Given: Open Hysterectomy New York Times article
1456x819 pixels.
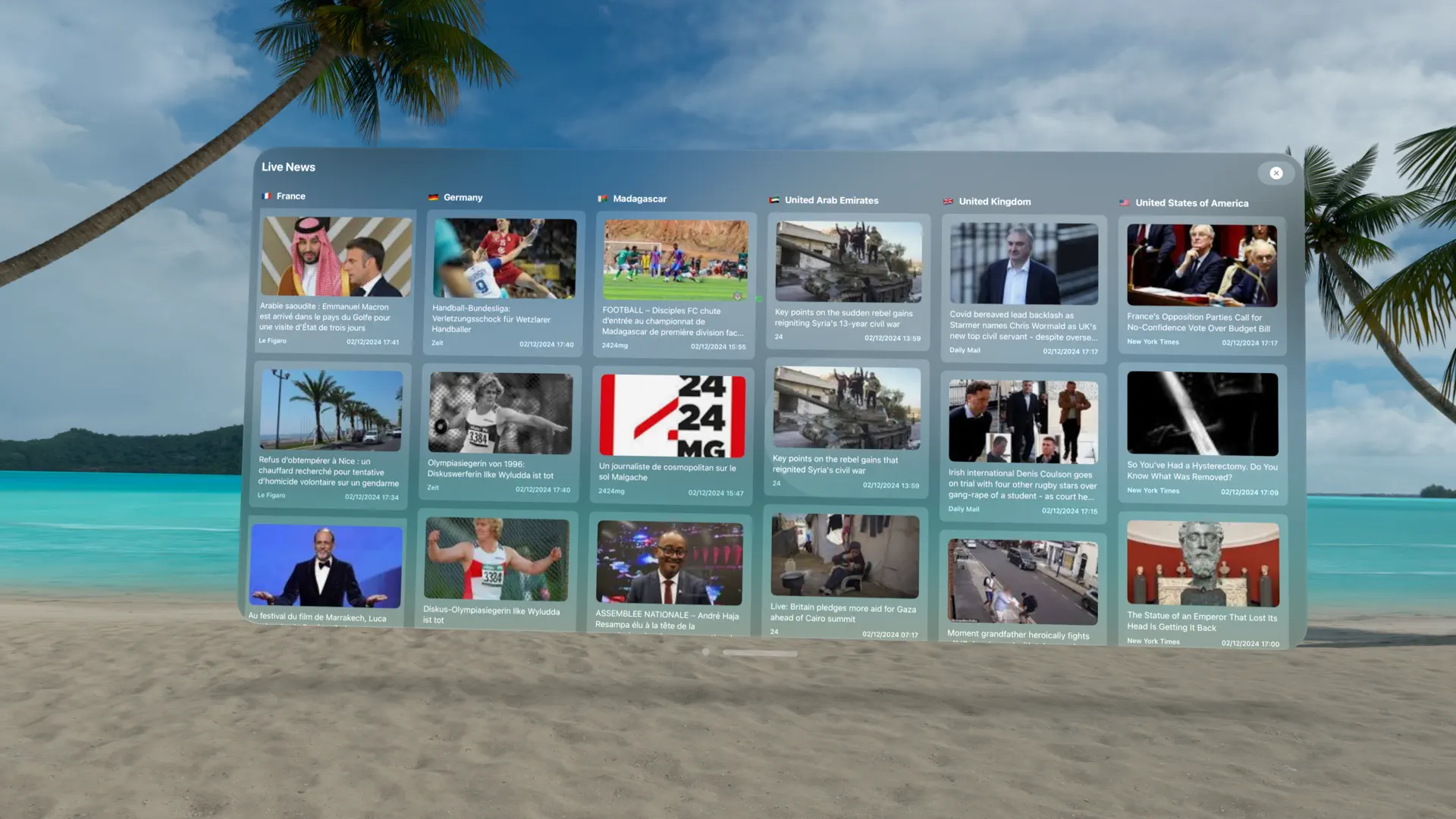Looking at the screenshot, I should tap(1202, 471).
